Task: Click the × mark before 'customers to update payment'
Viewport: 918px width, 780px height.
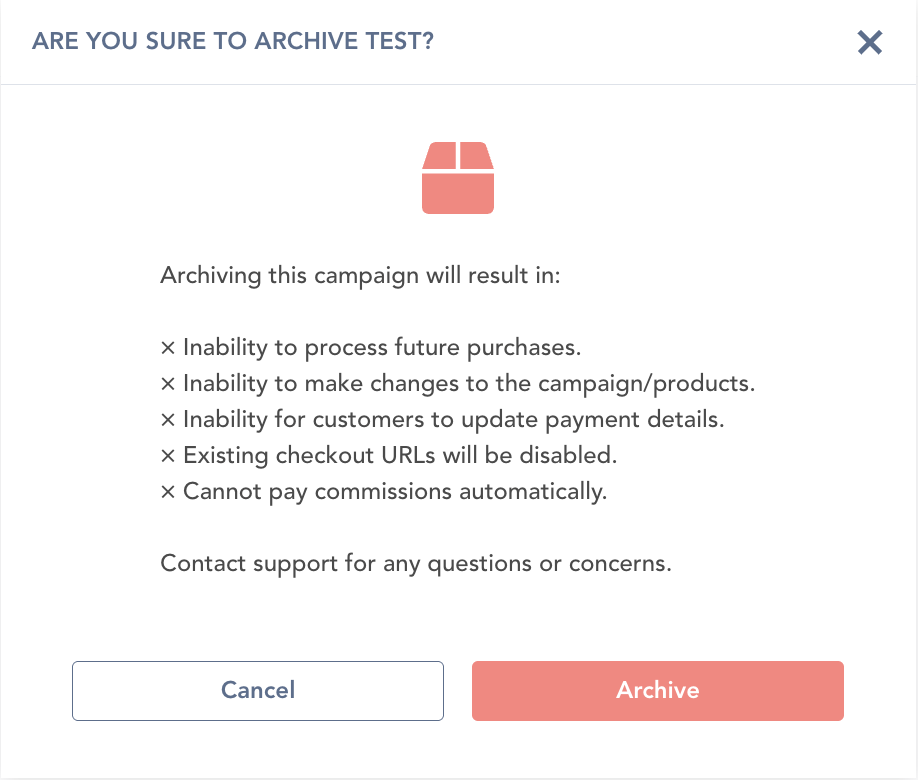Action: (168, 420)
